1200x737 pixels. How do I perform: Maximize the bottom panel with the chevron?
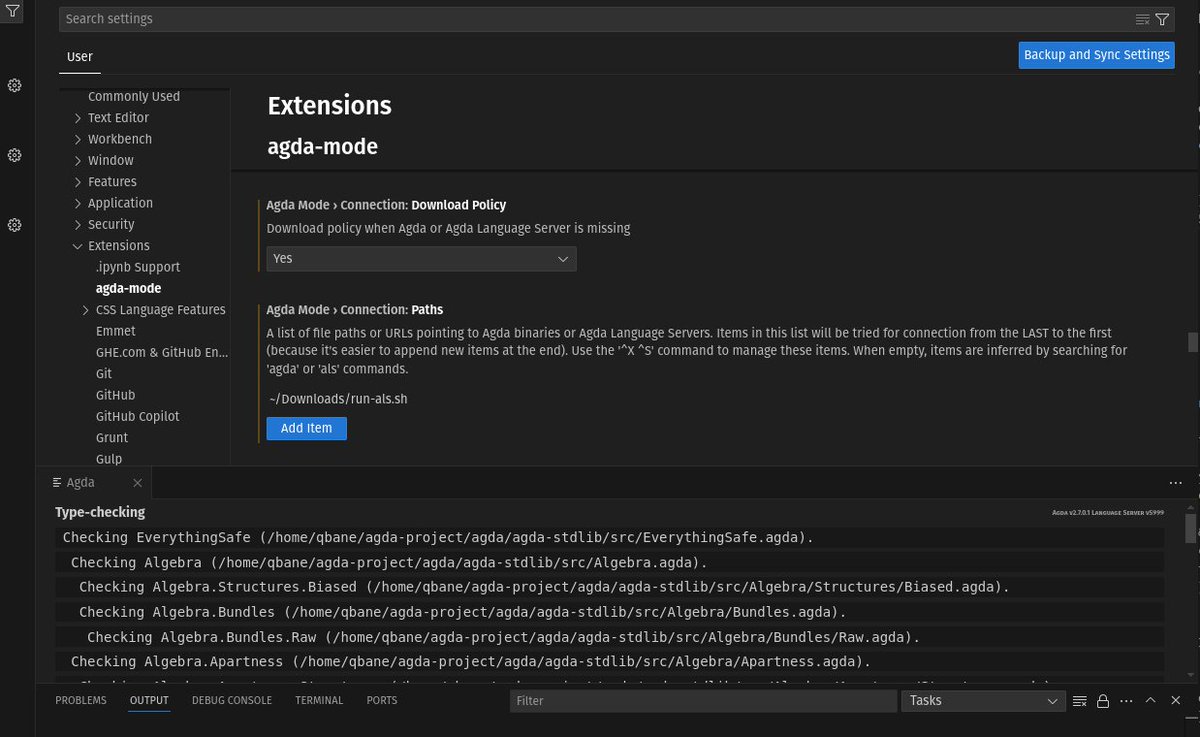1150,701
